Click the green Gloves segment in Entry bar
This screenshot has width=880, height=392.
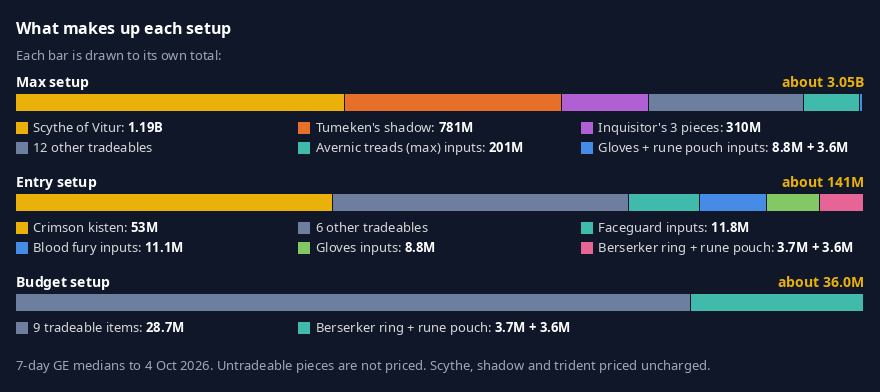tap(793, 203)
